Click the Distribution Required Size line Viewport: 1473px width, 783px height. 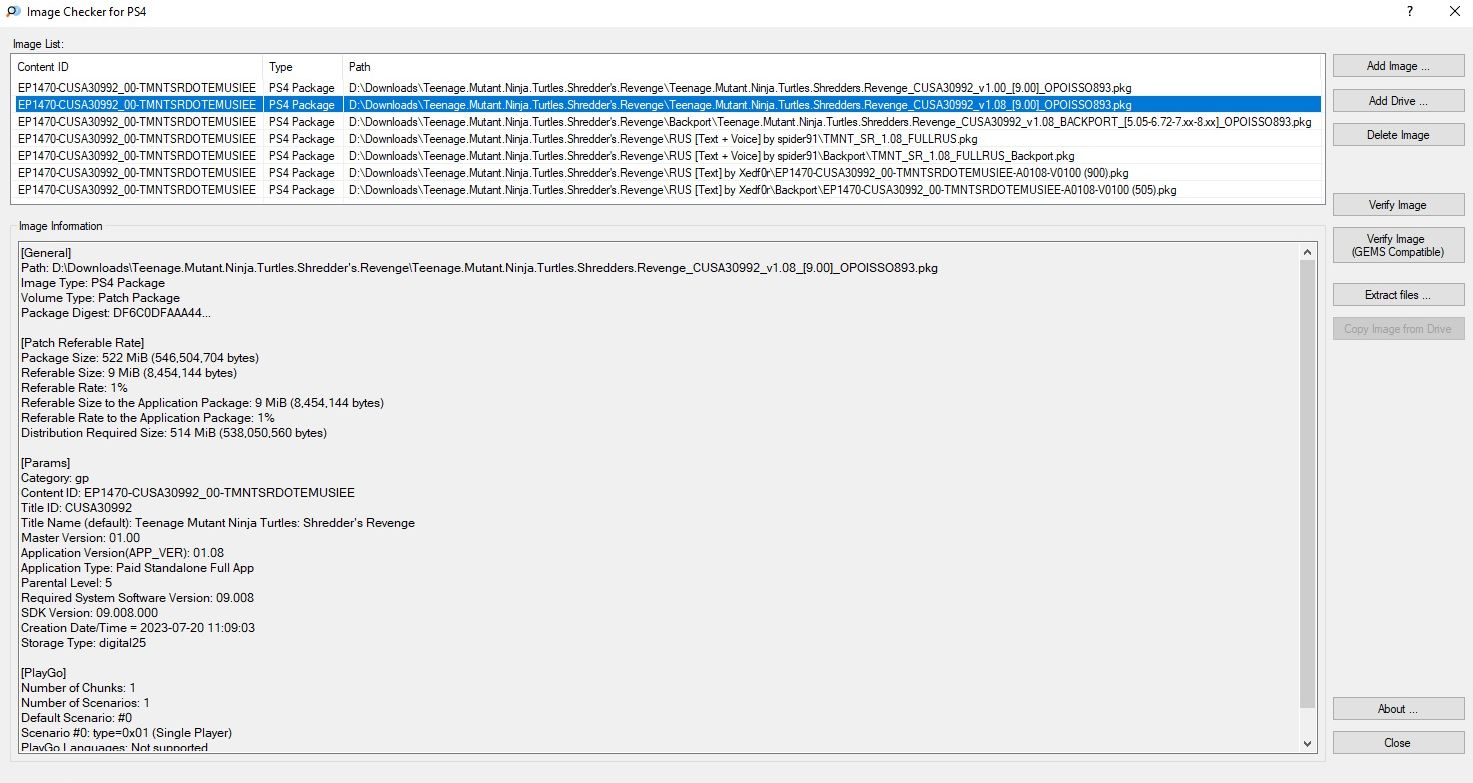pyautogui.click(x=174, y=433)
